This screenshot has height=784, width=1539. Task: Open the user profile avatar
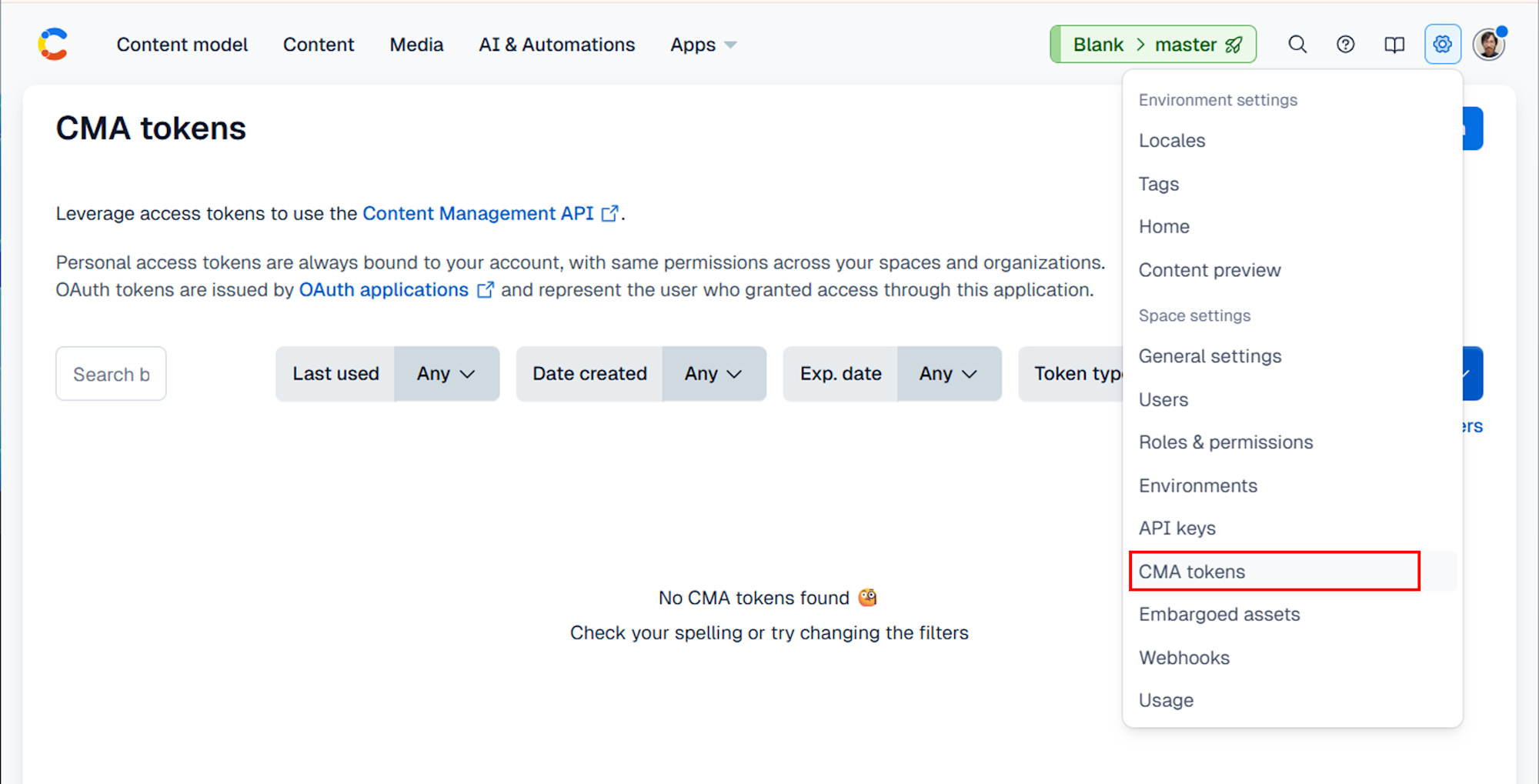tap(1489, 45)
